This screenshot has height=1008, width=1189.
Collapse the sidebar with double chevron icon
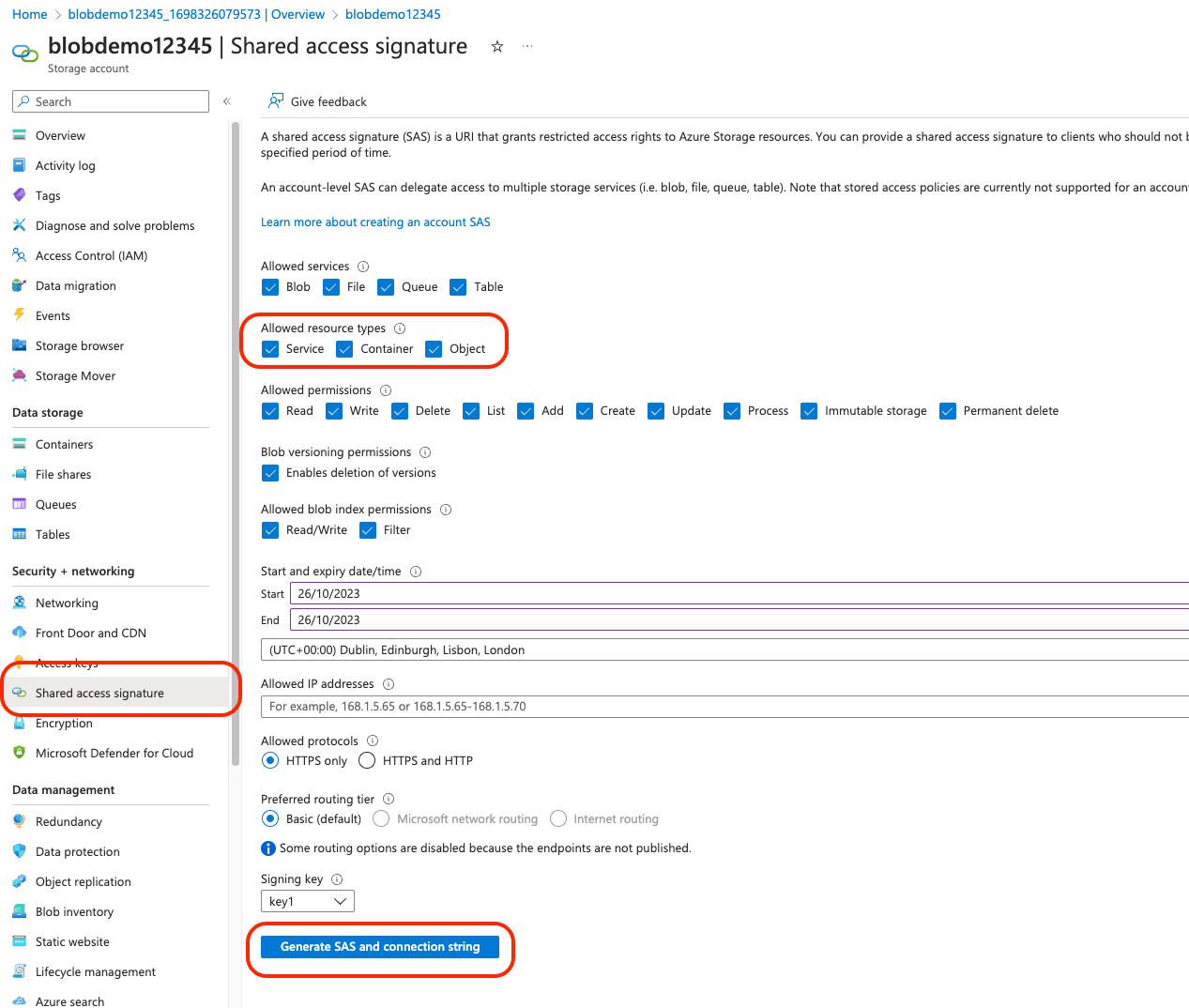(226, 101)
